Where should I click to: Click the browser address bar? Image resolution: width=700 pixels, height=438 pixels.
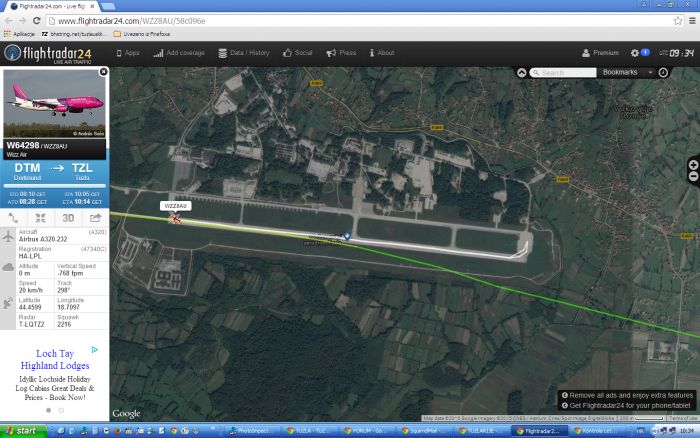coord(362,21)
